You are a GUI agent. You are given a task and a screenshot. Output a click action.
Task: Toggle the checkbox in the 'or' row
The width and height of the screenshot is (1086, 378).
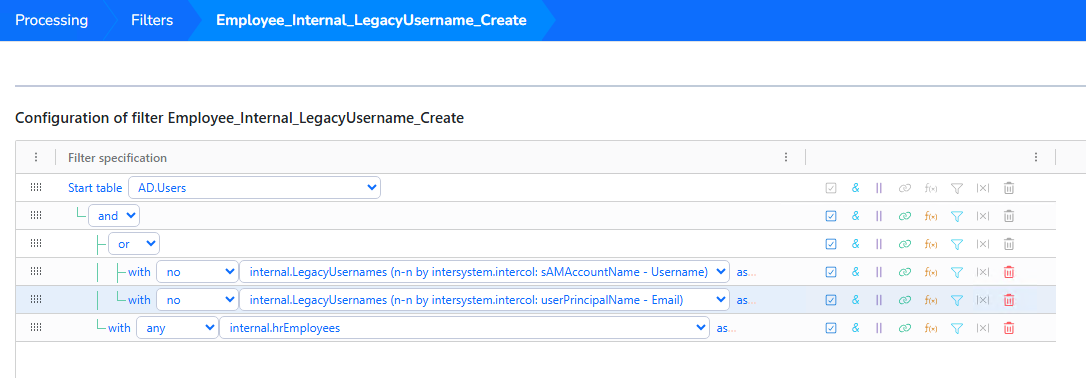click(x=831, y=244)
